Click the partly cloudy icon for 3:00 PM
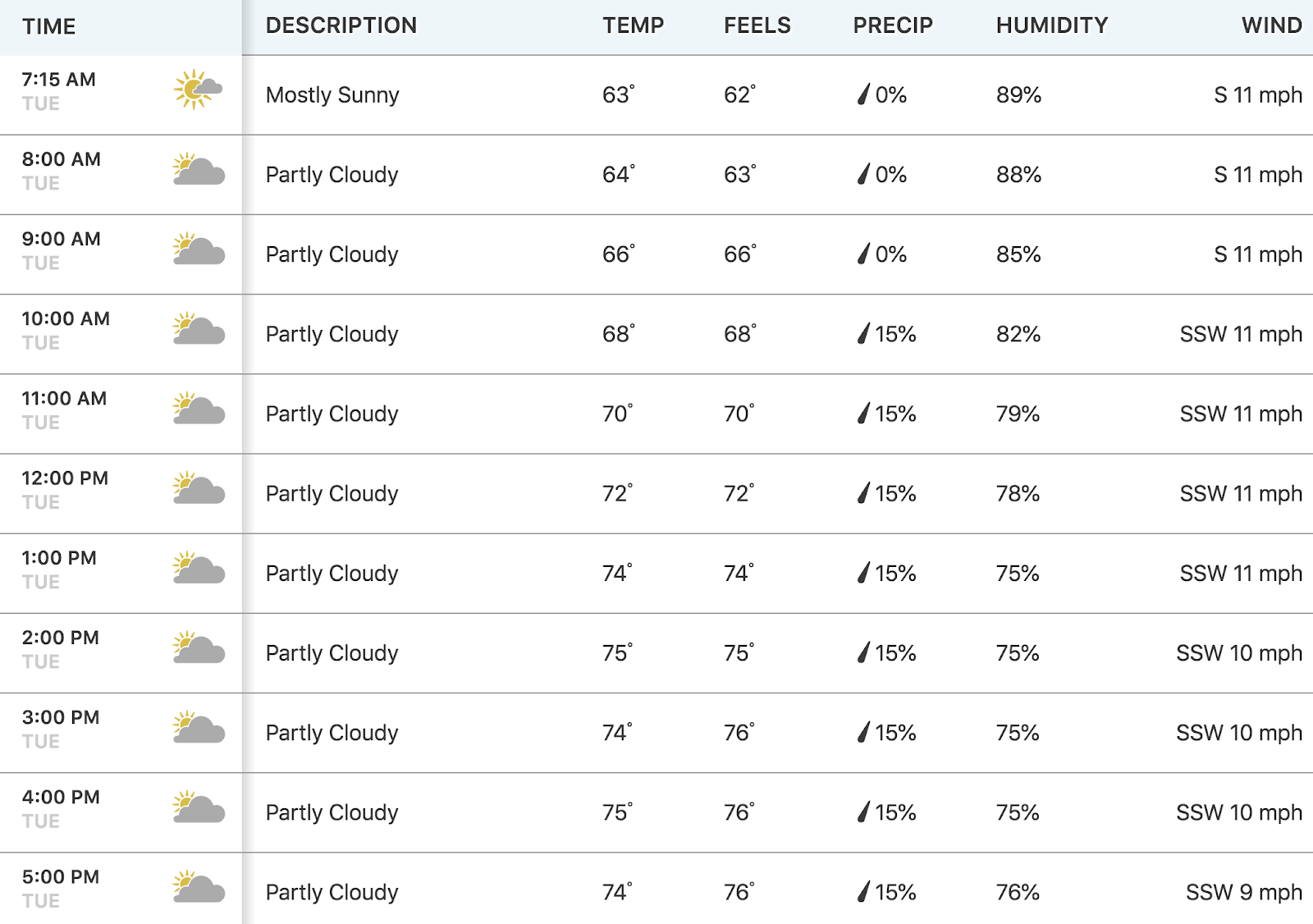 pyautogui.click(x=199, y=727)
